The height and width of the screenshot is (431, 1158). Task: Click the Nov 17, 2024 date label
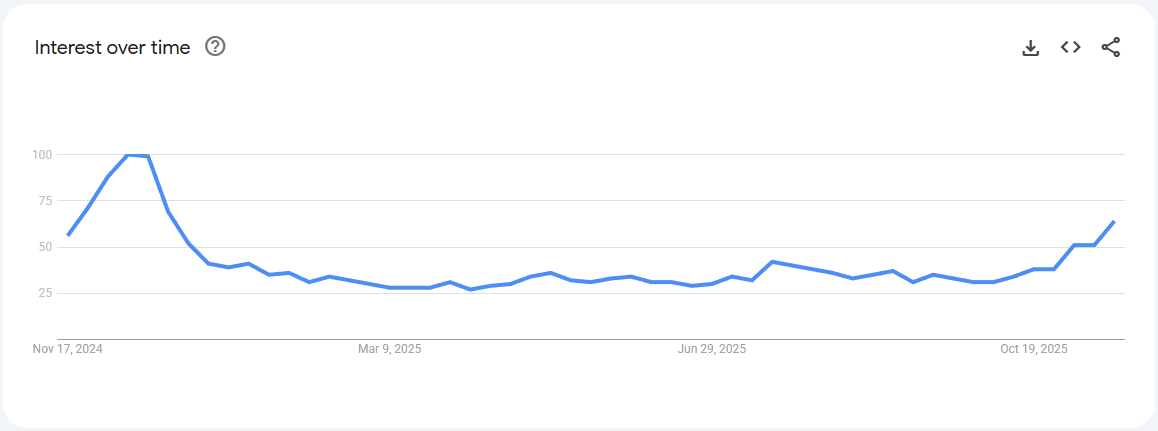click(x=68, y=349)
